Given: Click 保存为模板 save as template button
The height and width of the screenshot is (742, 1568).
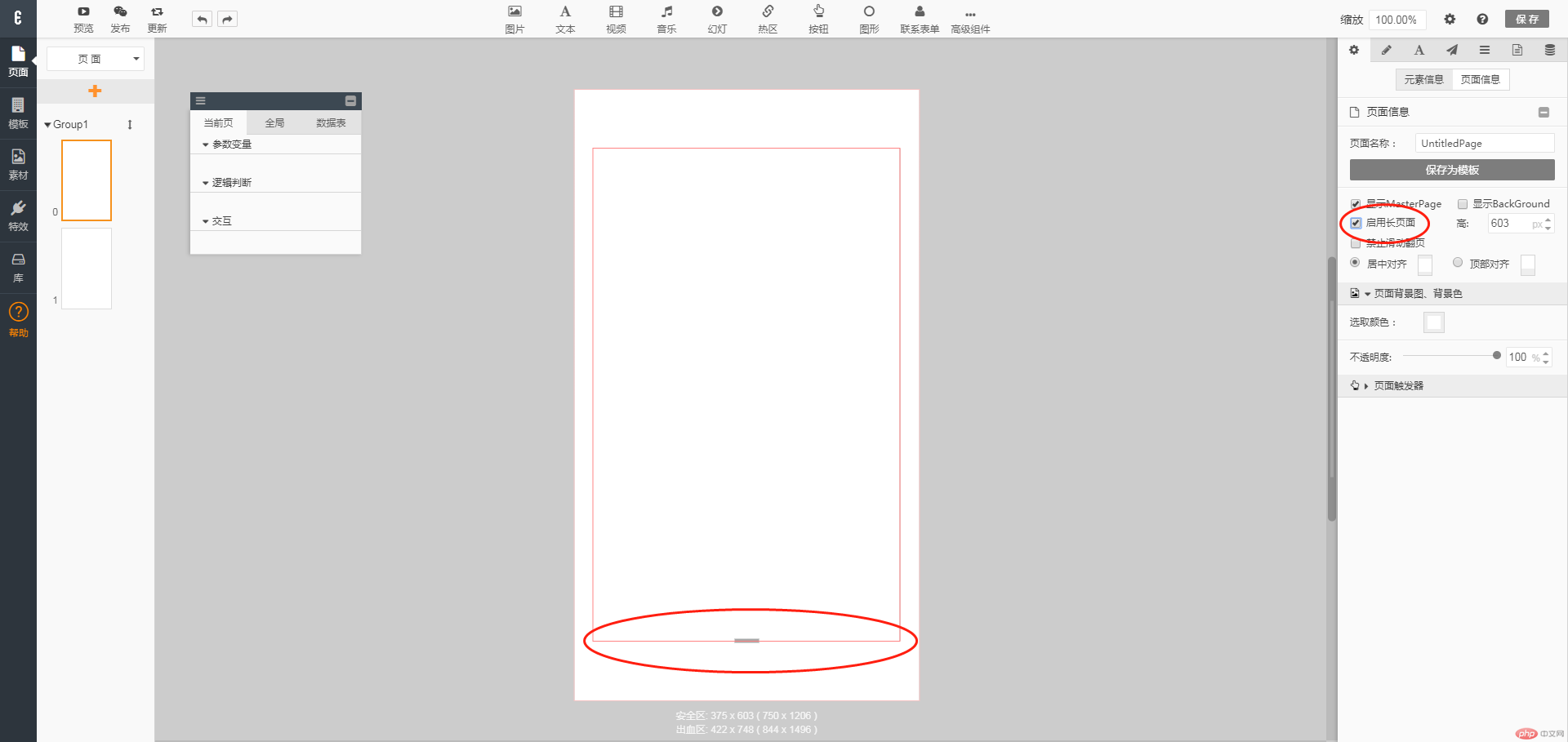Looking at the screenshot, I should click(x=1452, y=170).
